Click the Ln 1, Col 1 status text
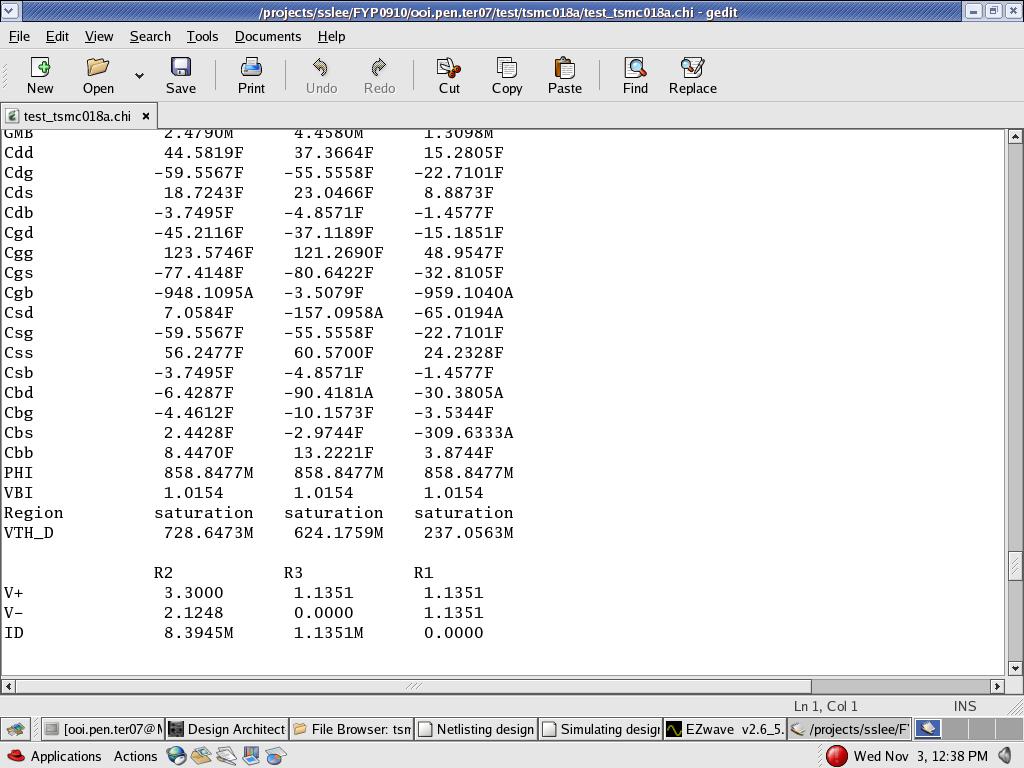 click(x=825, y=706)
